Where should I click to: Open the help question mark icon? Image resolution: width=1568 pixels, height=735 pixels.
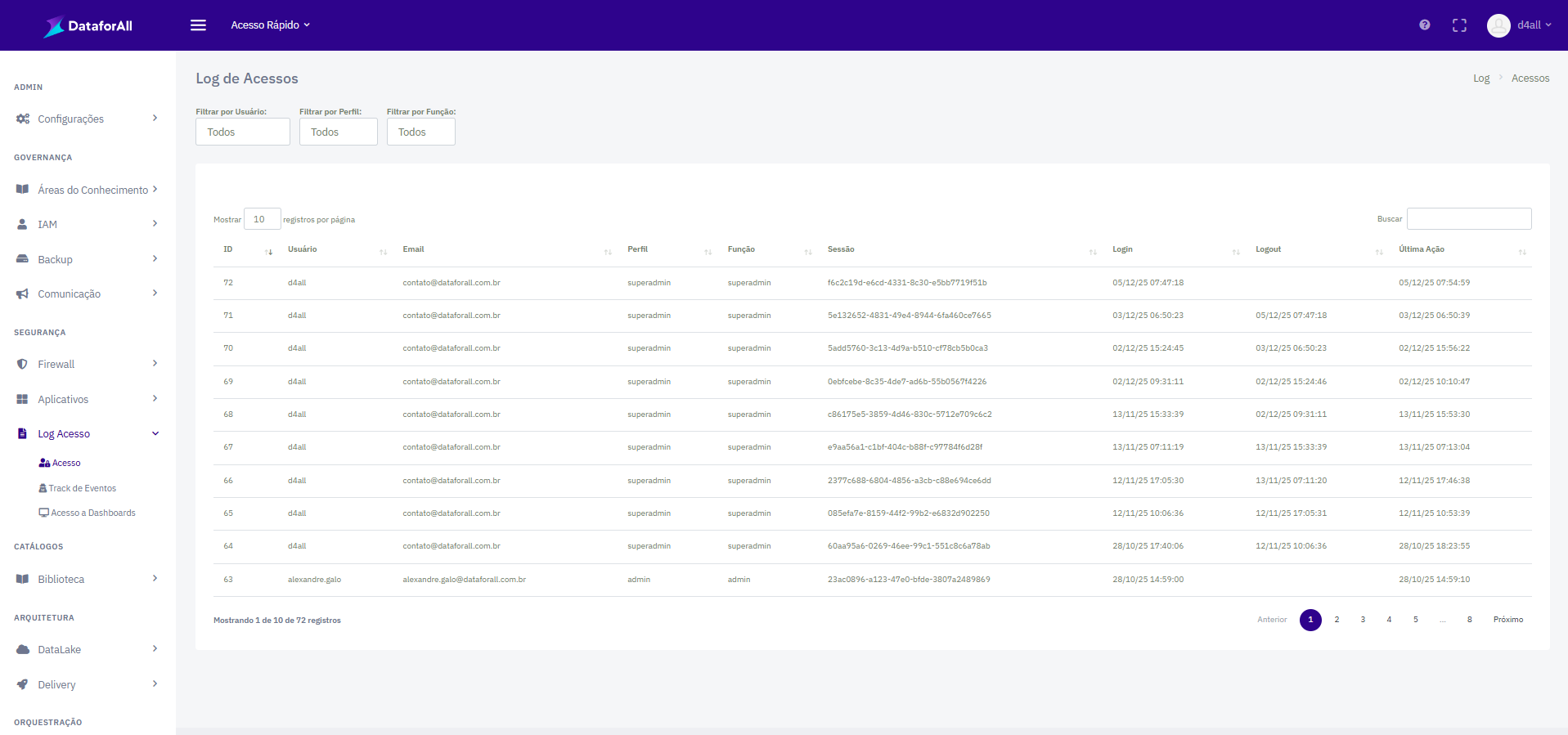click(x=1424, y=25)
